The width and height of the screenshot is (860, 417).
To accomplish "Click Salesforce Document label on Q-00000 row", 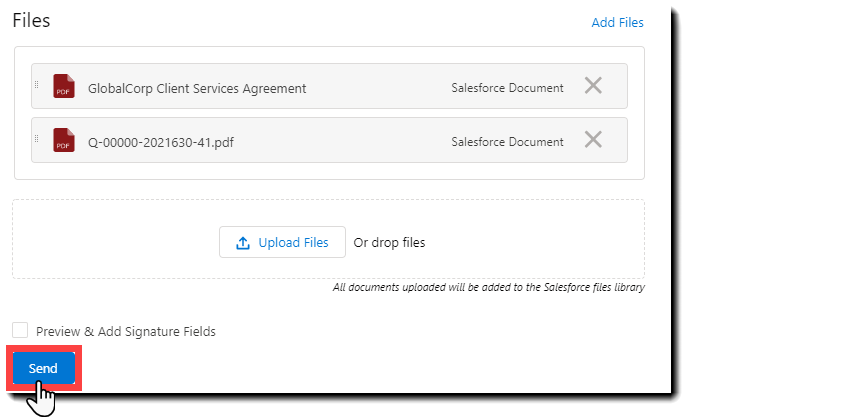I will point(507,142).
